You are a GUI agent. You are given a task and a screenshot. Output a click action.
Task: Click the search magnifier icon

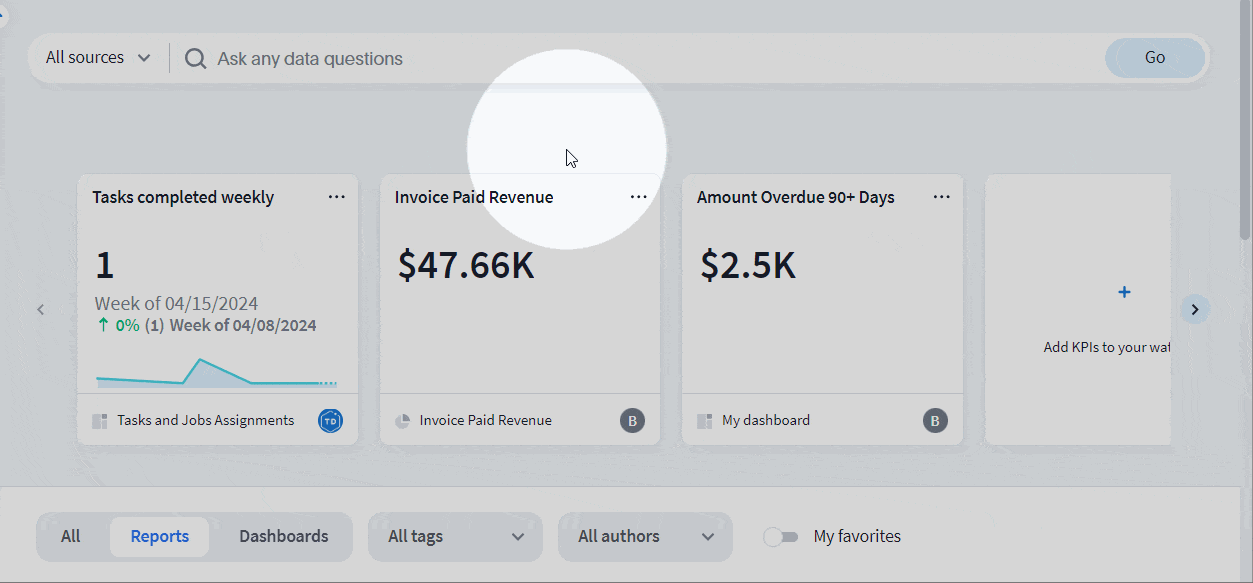click(195, 59)
